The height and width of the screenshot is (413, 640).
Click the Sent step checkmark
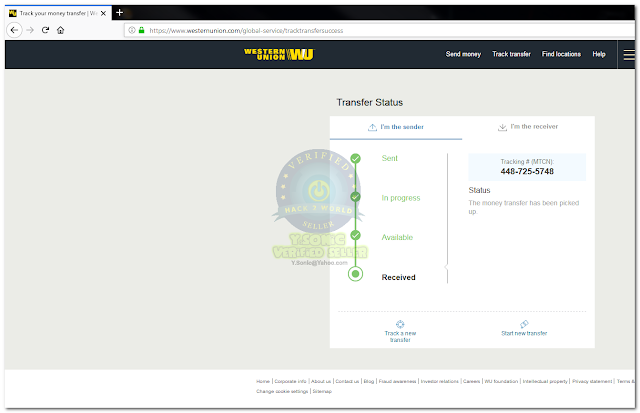coord(356,158)
